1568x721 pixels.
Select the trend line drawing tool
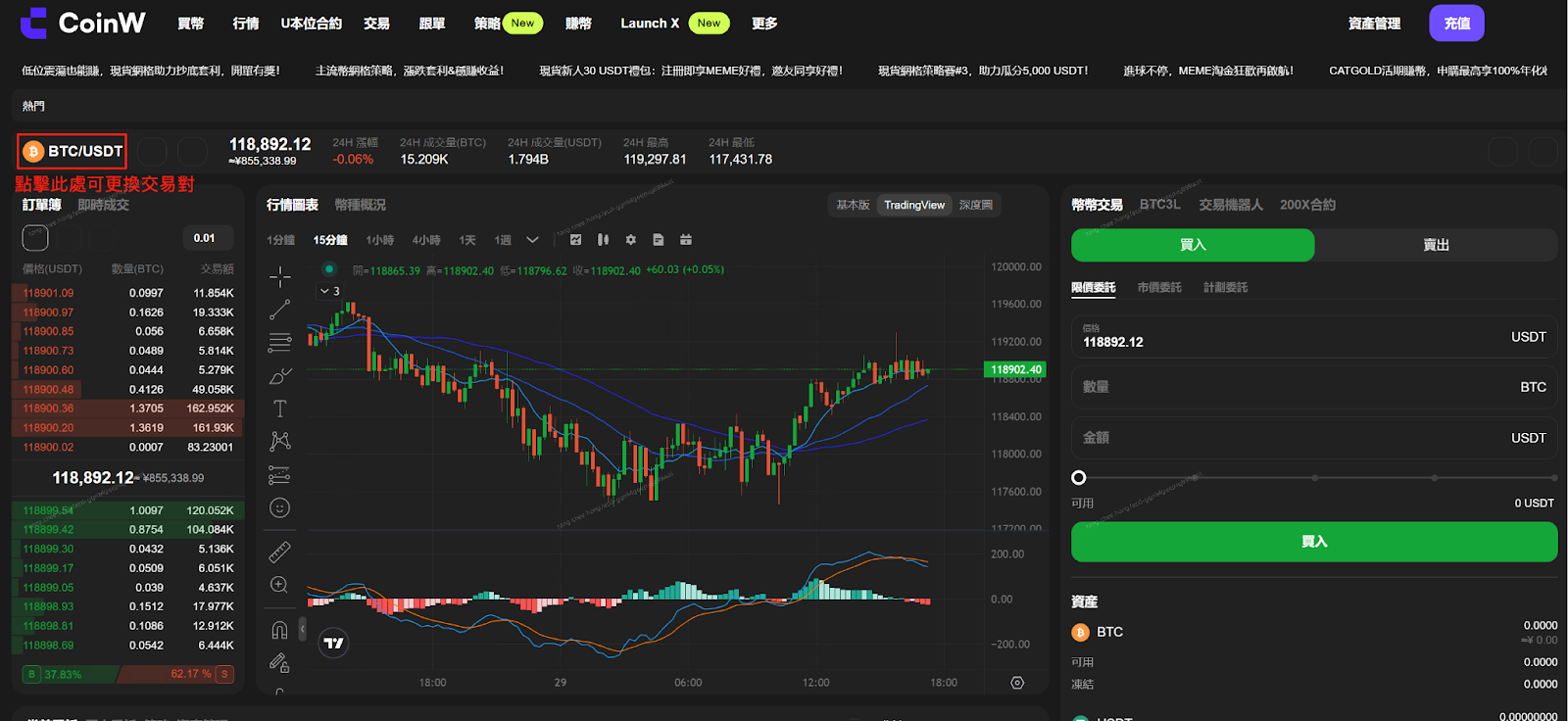pos(280,310)
